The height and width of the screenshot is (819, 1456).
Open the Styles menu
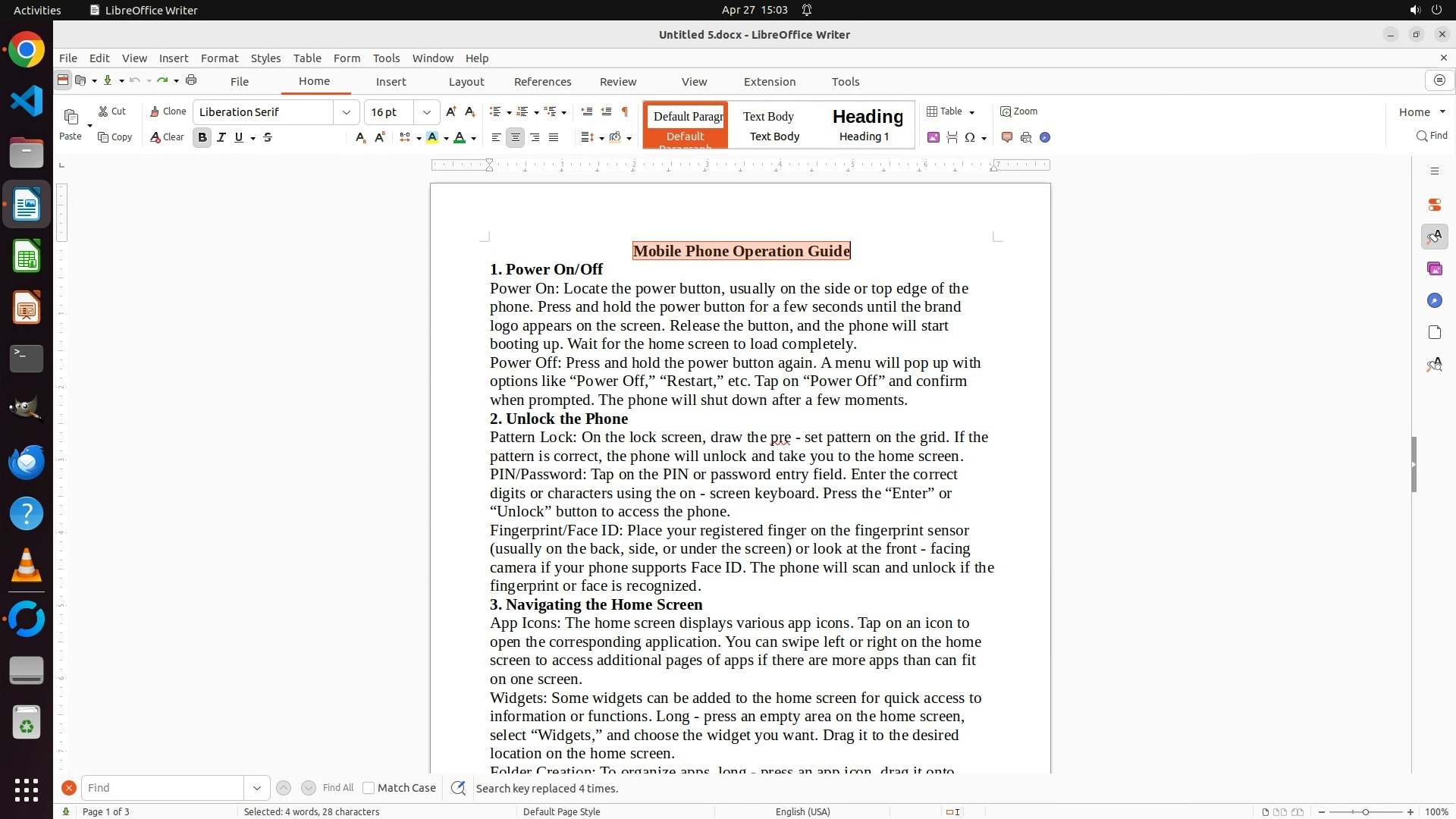tap(265, 58)
